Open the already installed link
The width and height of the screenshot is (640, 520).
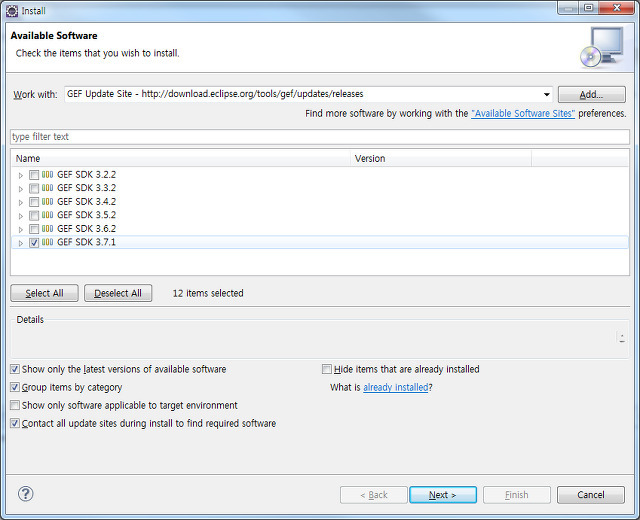point(396,387)
